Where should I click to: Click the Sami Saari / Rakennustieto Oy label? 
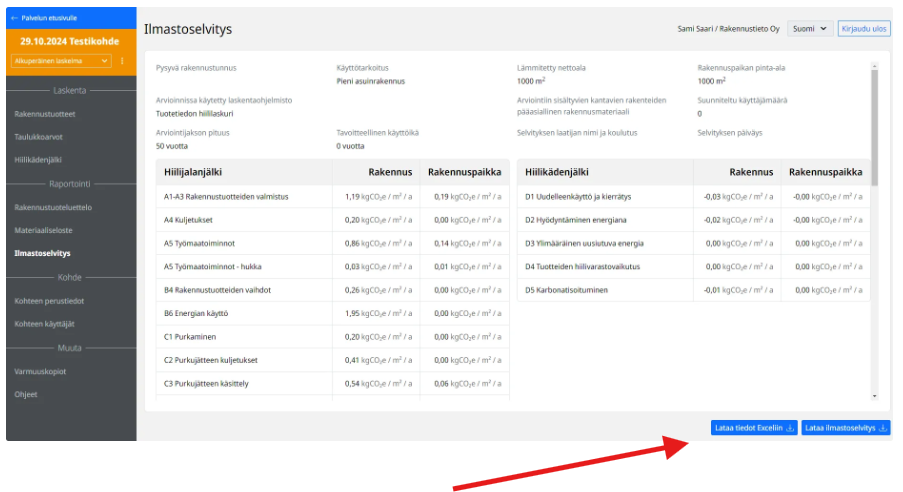tap(729, 29)
